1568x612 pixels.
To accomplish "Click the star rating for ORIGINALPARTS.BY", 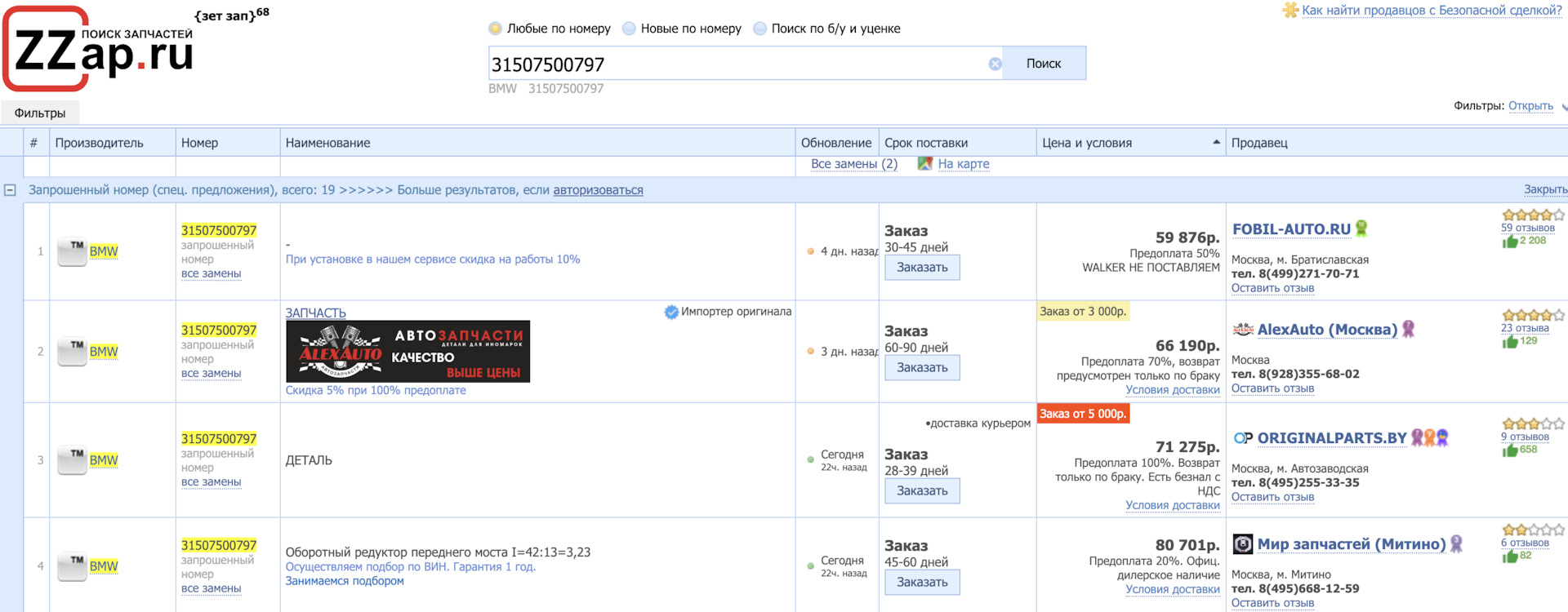I will tap(1533, 424).
